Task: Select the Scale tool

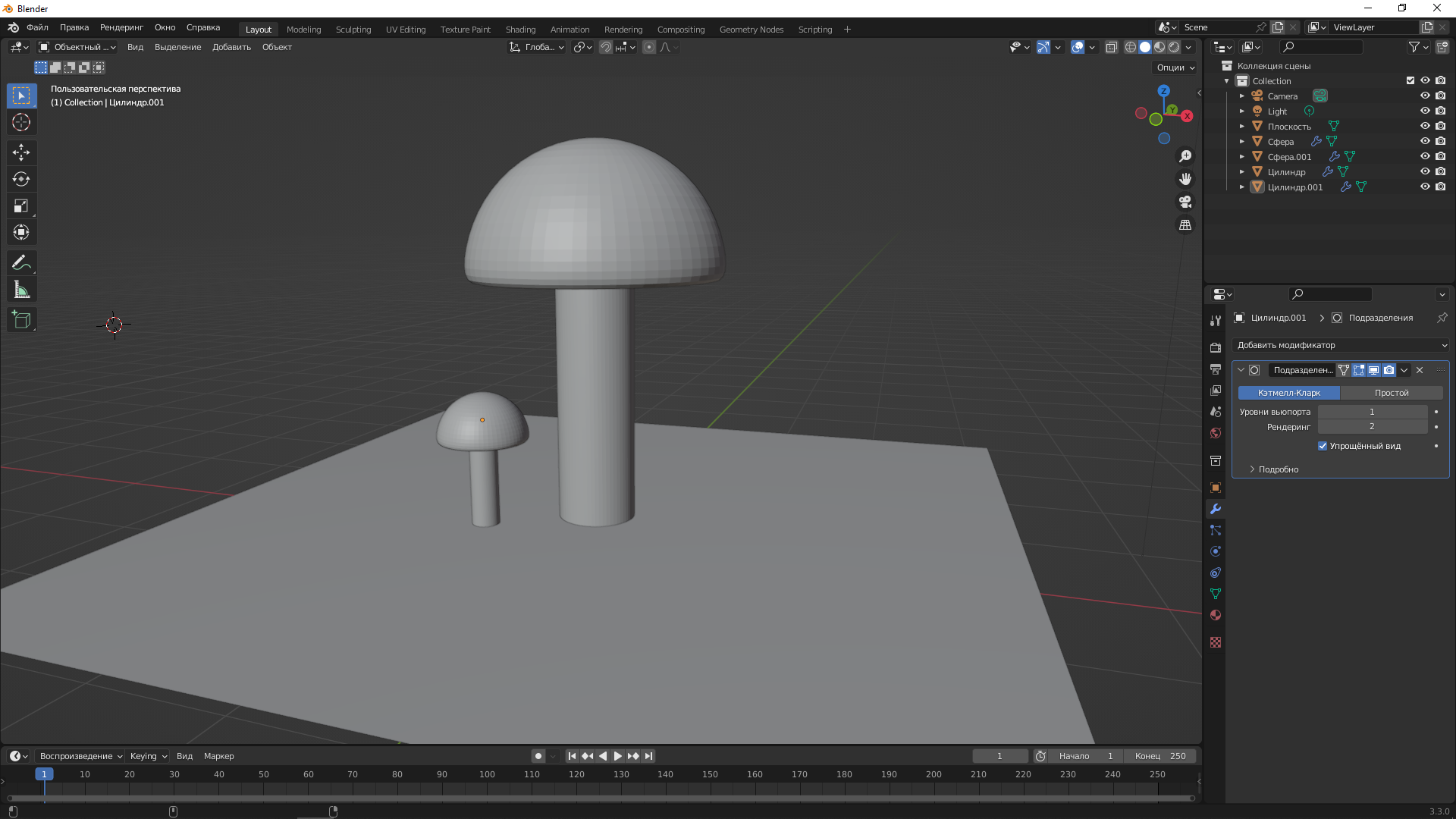Action: [x=21, y=206]
